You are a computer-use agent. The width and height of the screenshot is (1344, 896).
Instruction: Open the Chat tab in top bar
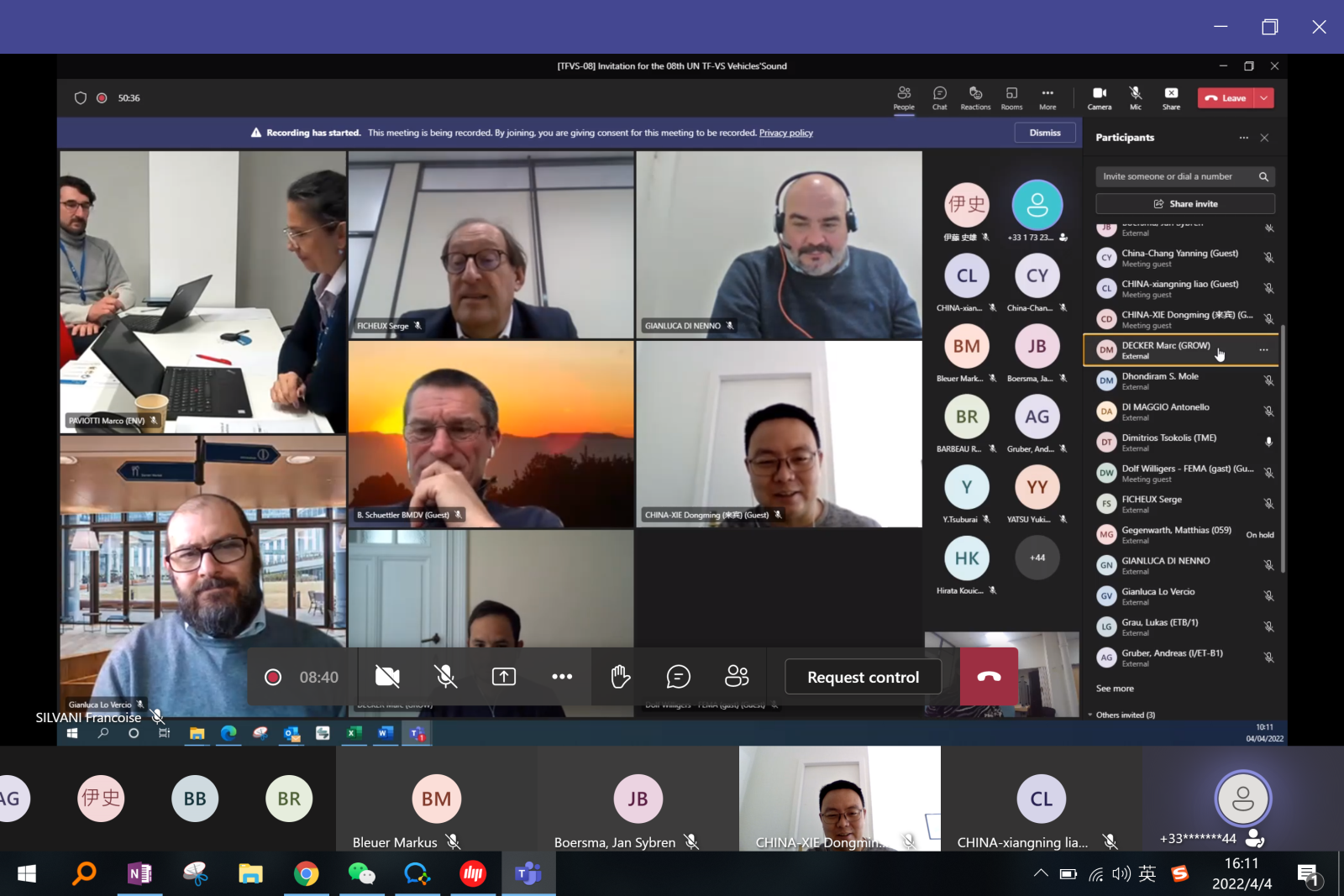[x=939, y=97]
